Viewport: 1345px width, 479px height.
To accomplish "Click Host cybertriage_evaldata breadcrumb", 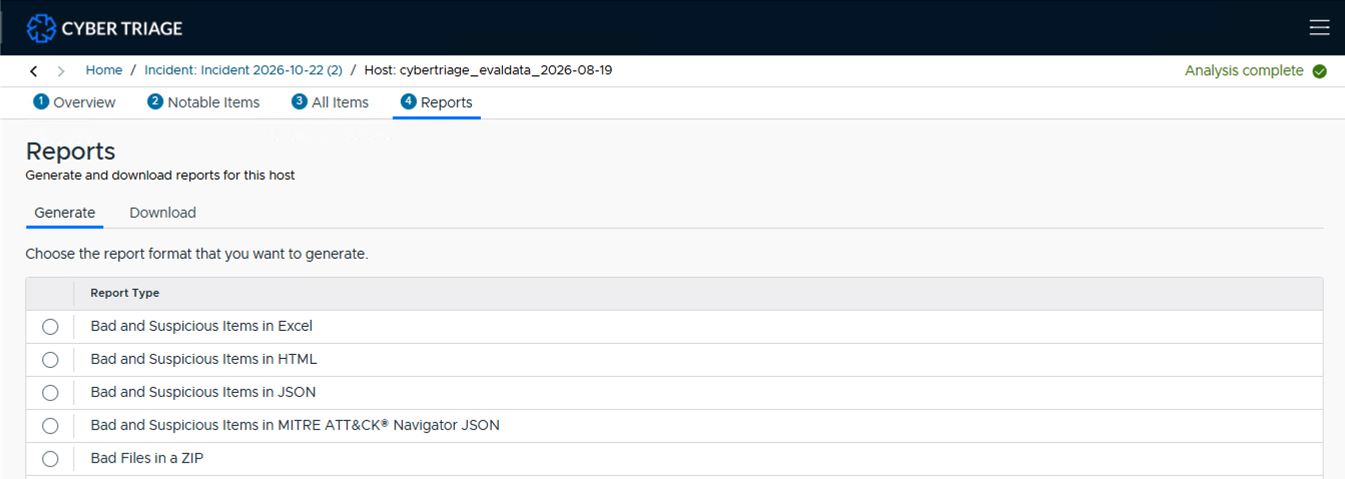I will point(488,71).
